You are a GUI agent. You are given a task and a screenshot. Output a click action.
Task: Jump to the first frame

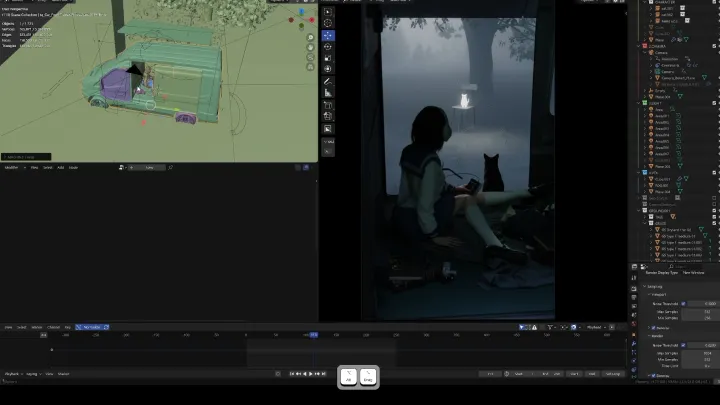(x=292, y=374)
